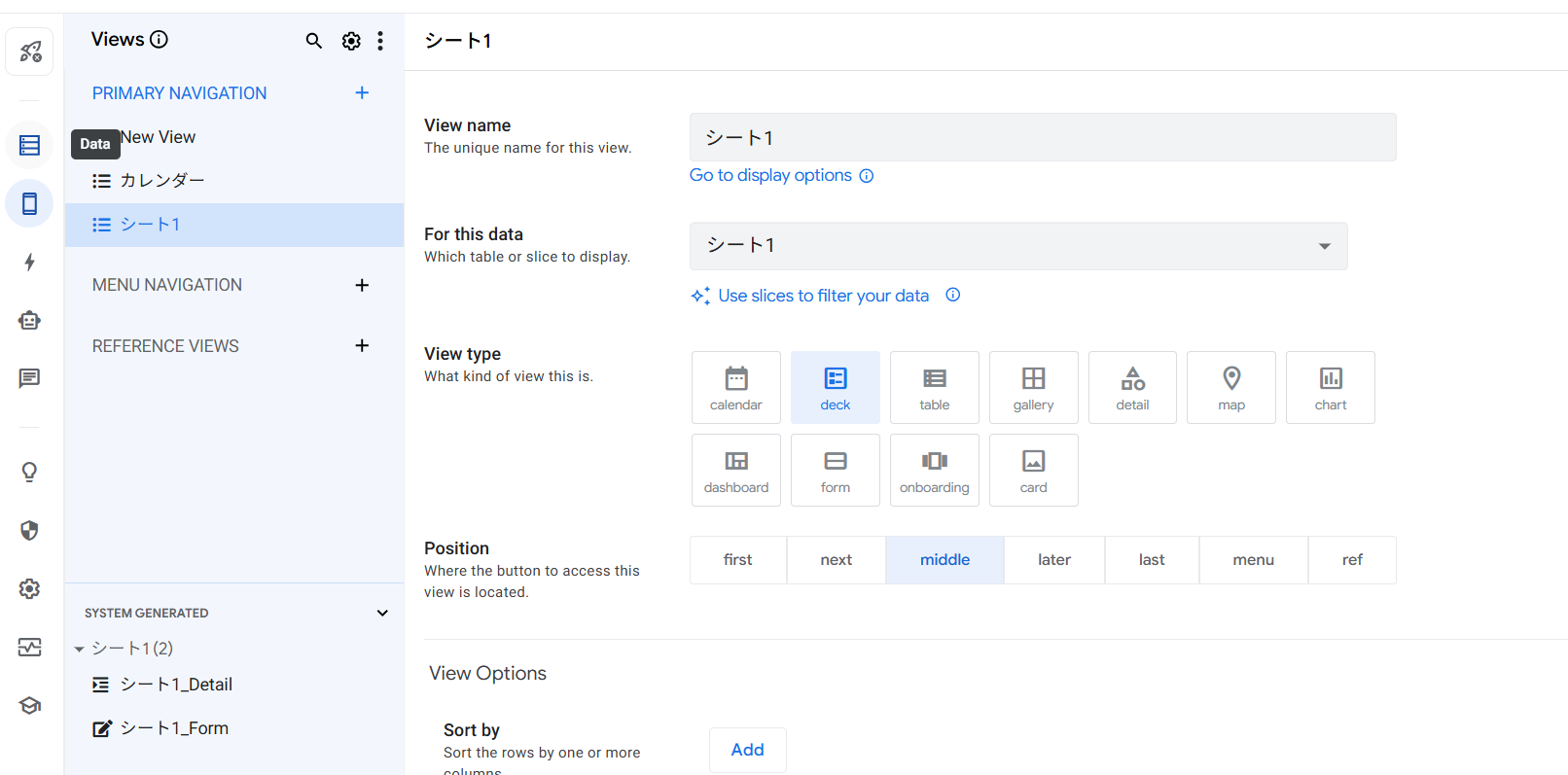This screenshot has width=1568, height=775.
Task: Click Add button for Sort by
Action: (x=747, y=750)
